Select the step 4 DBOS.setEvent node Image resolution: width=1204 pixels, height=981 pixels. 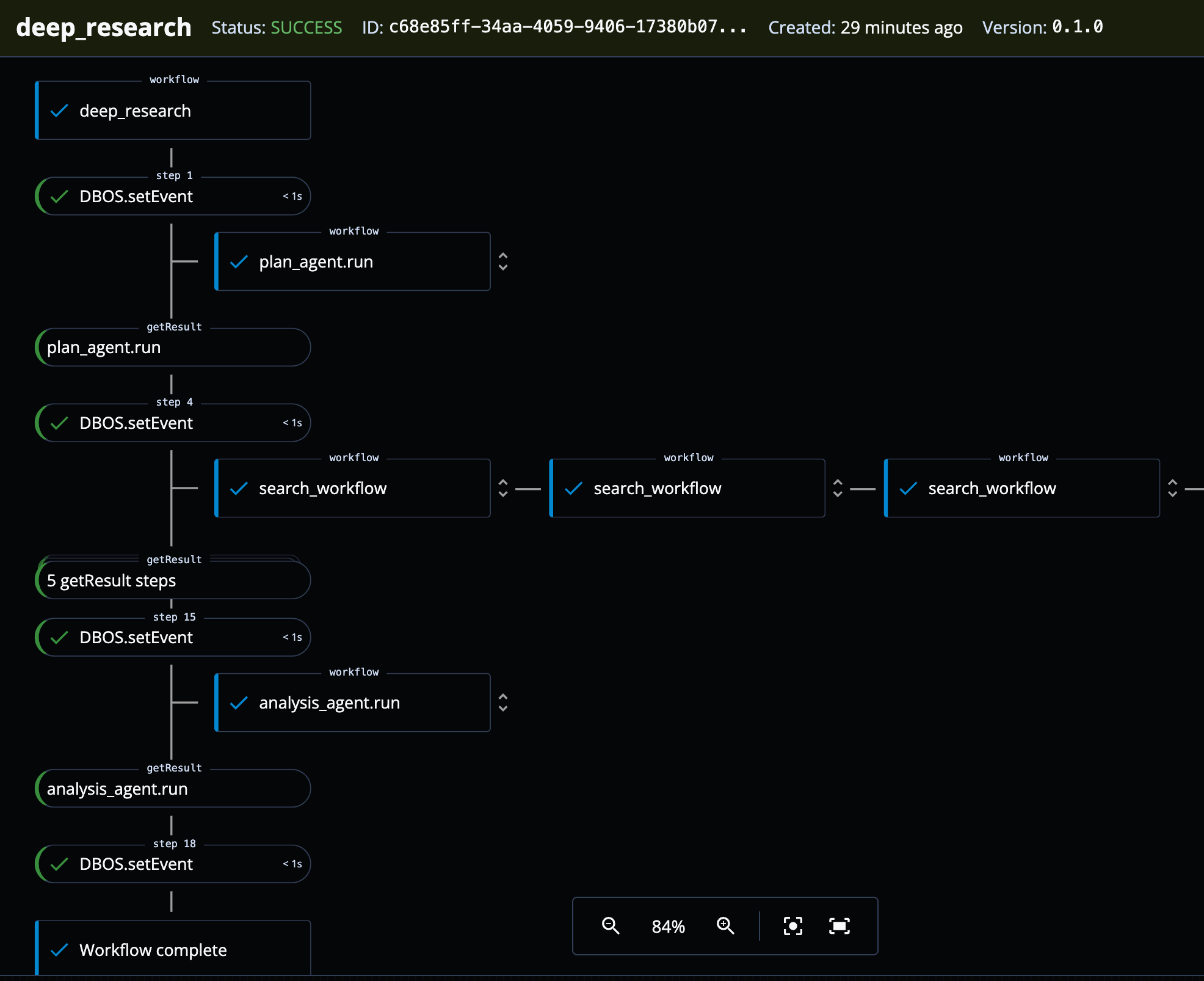coord(173,423)
